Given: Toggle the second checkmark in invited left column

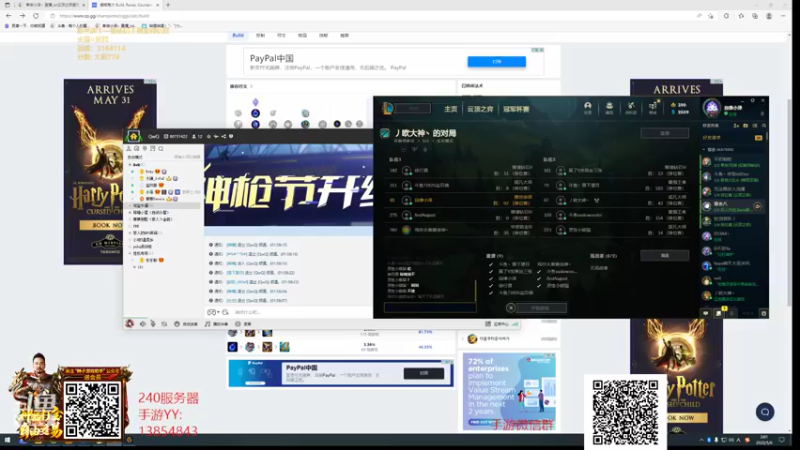Looking at the screenshot, I should 491,271.
